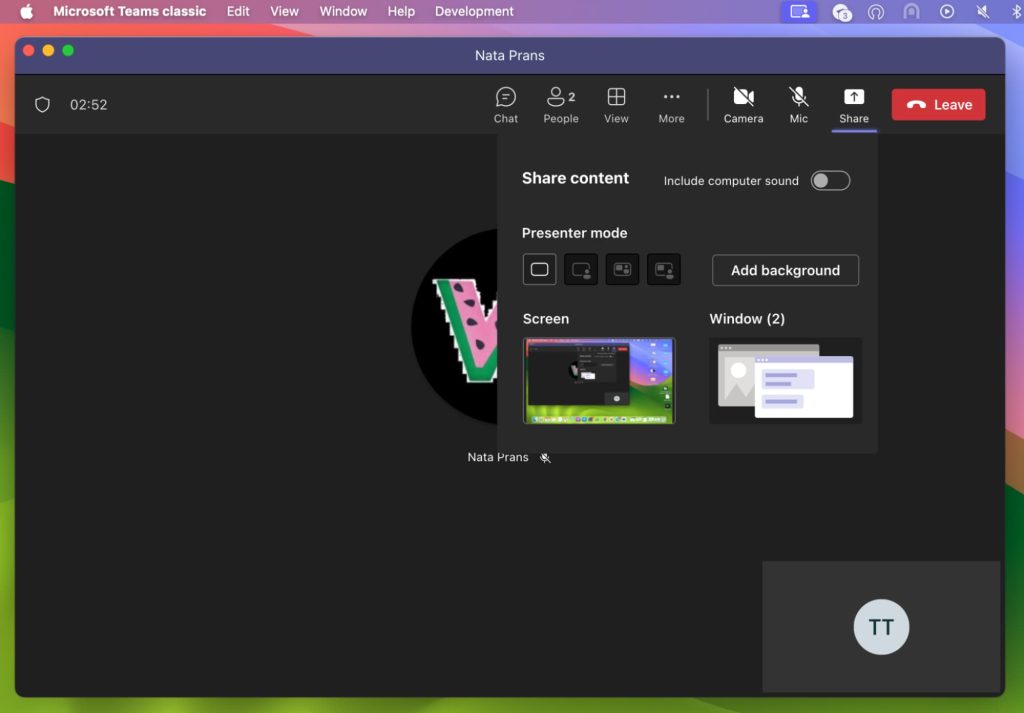
Task: Open the Help menu
Action: point(401,11)
